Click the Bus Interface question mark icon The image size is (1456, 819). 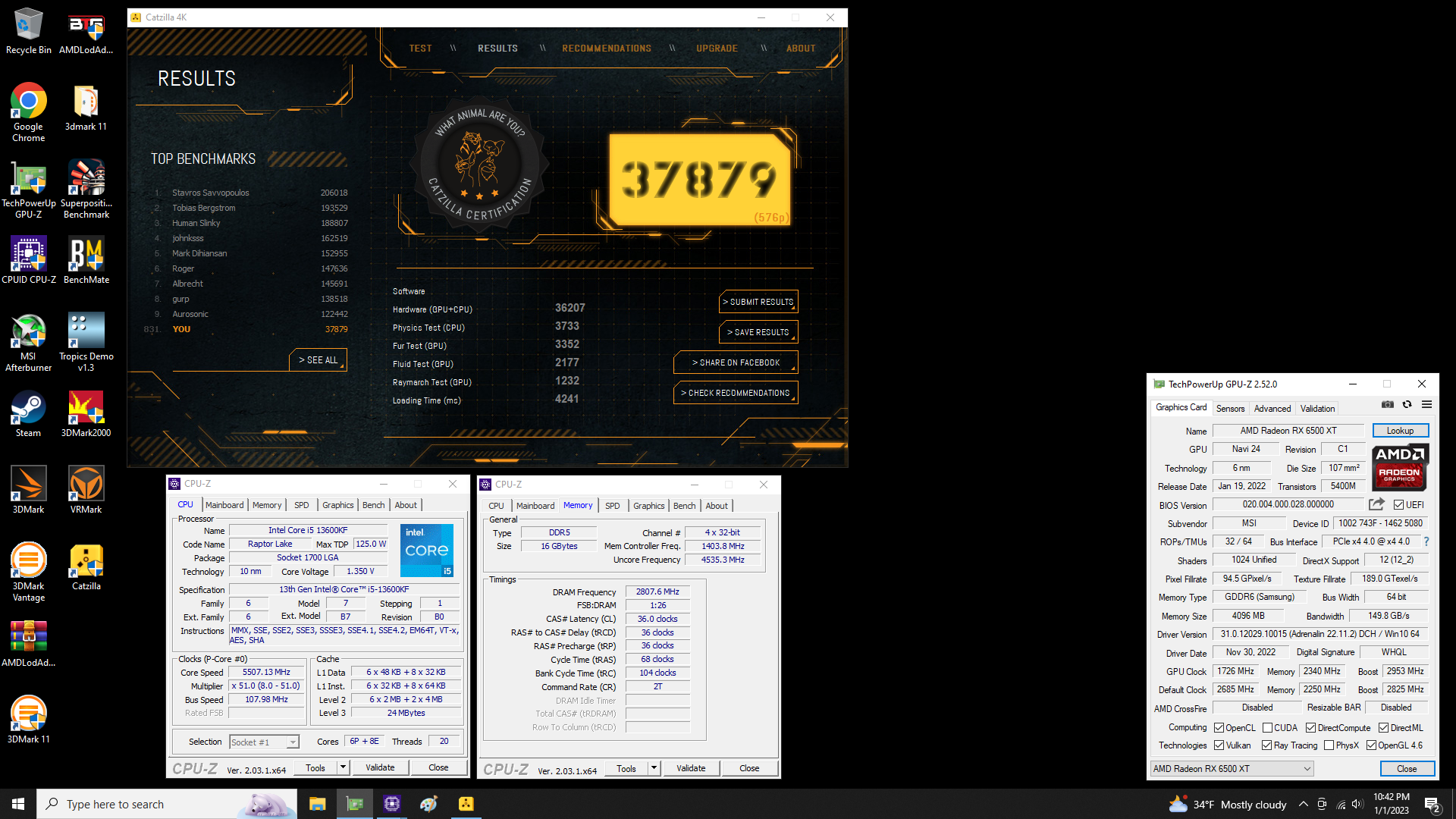click(x=1426, y=541)
